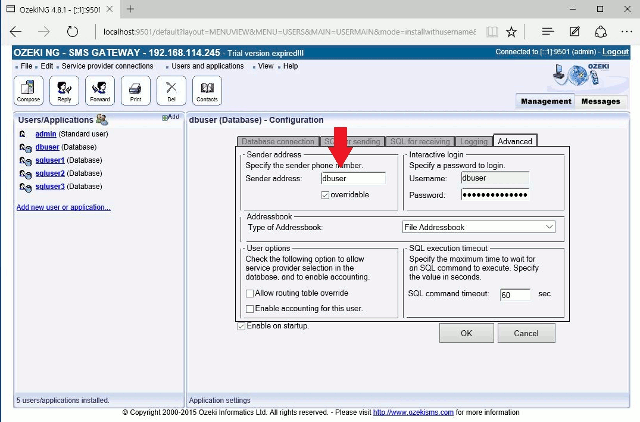Toggle the overridable checkbox
The image size is (640, 422).
coord(325,195)
